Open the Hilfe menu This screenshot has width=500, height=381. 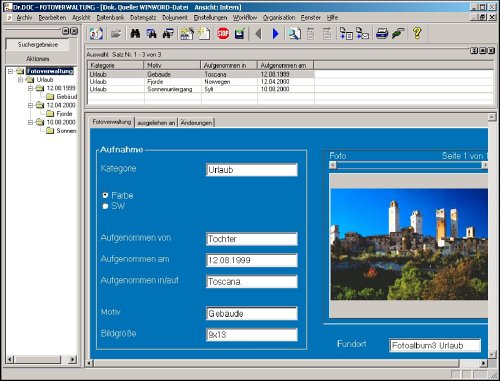coord(332,17)
